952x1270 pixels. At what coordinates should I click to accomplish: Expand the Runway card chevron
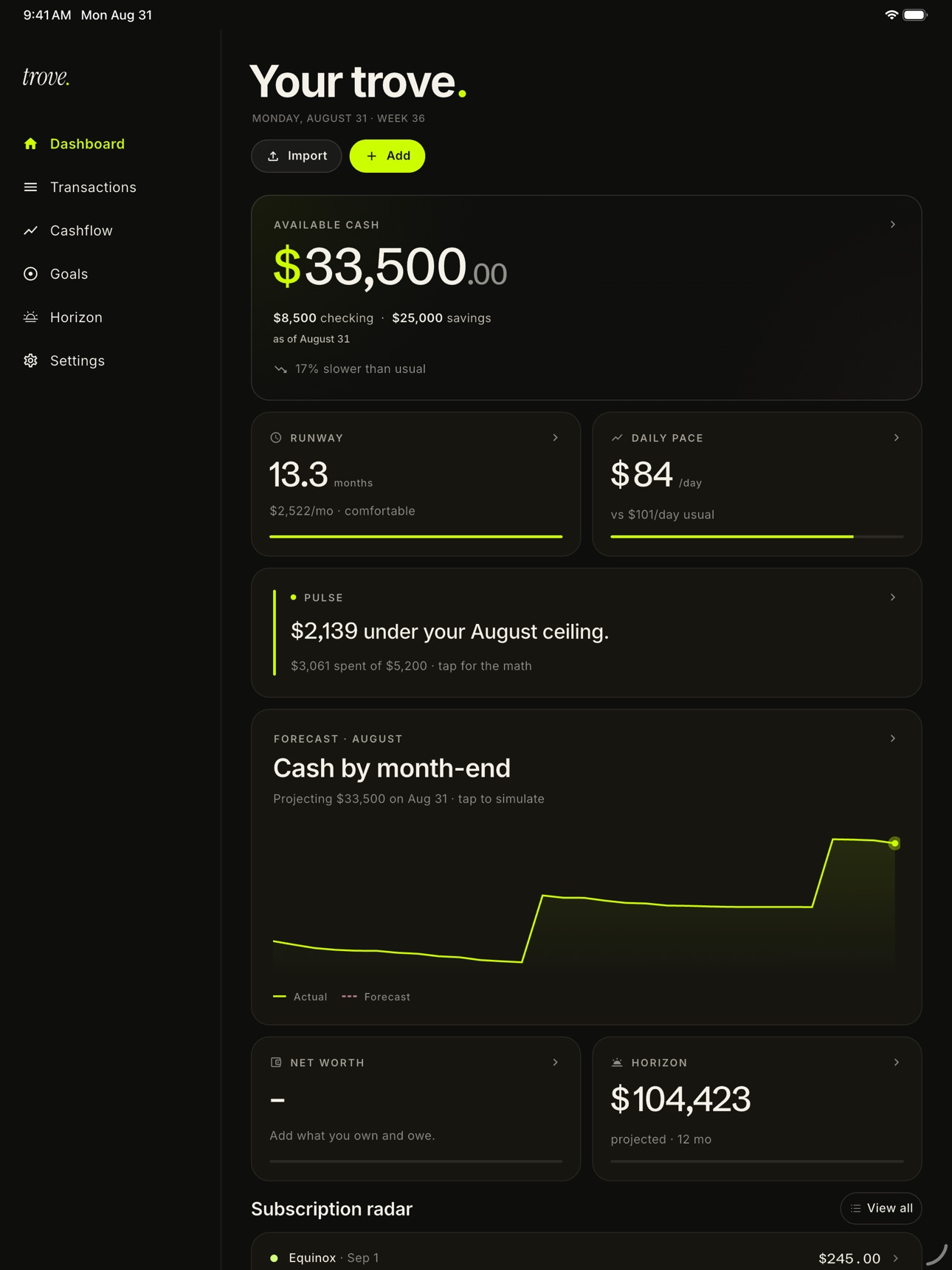coord(556,438)
